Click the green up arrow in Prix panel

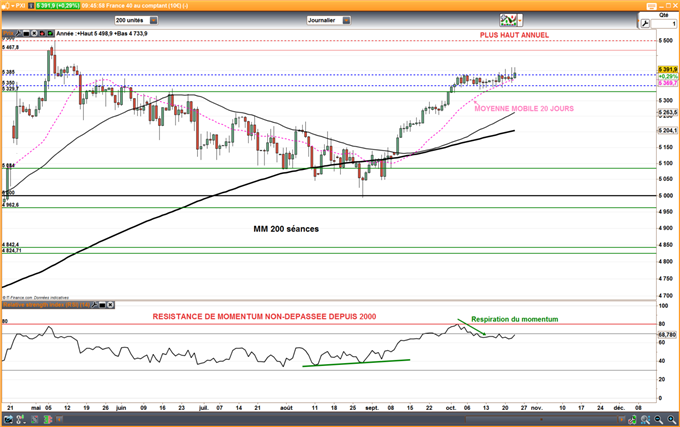coord(50,33)
